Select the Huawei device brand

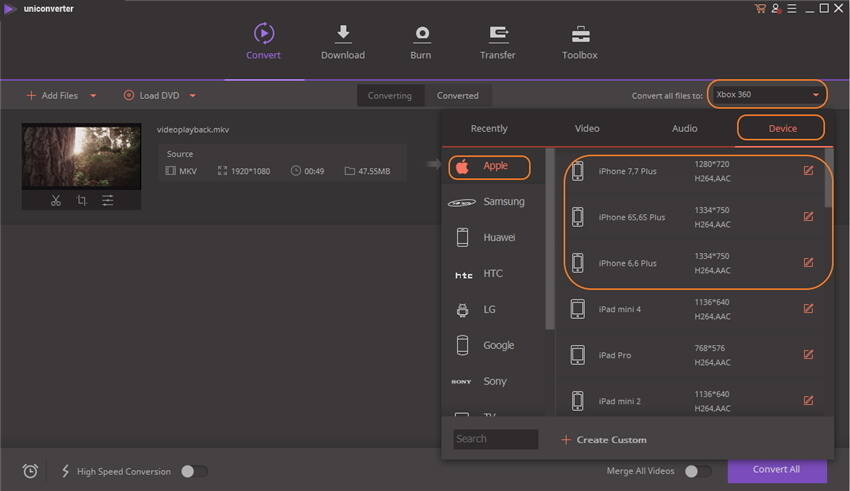pyautogui.click(x=493, y=237)
